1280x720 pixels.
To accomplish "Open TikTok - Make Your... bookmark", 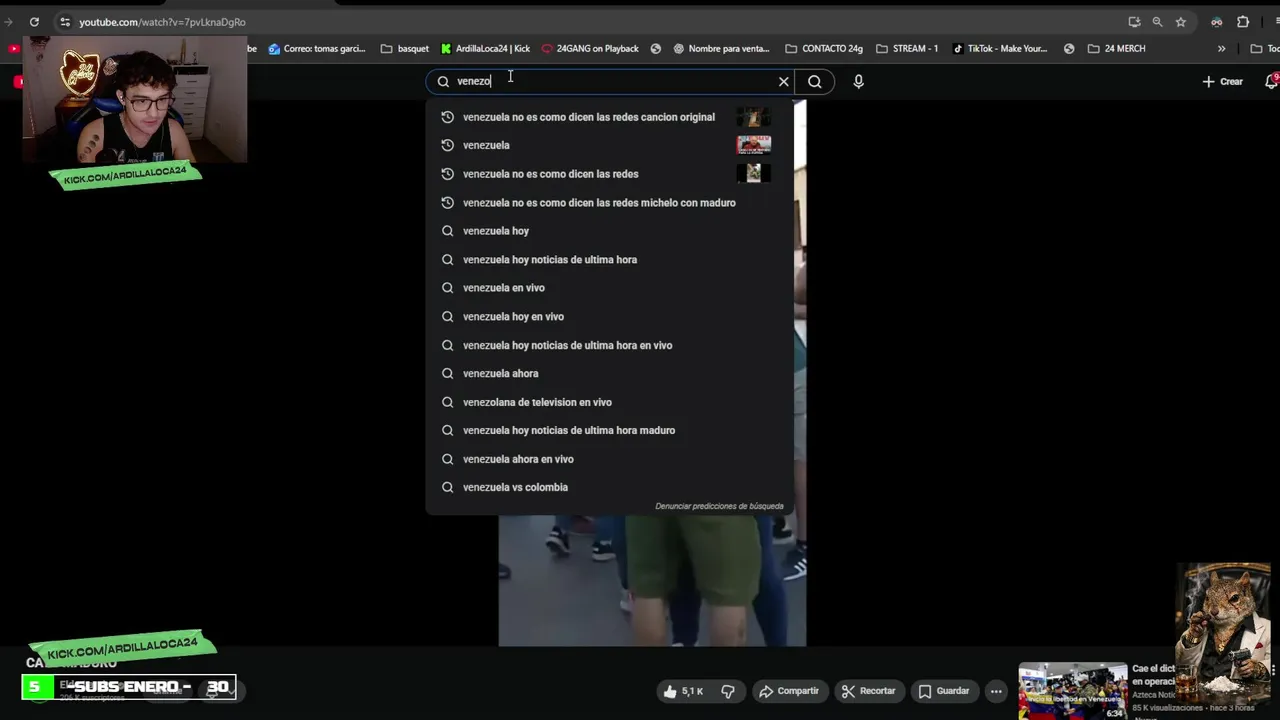I will (x=999, y=48).
